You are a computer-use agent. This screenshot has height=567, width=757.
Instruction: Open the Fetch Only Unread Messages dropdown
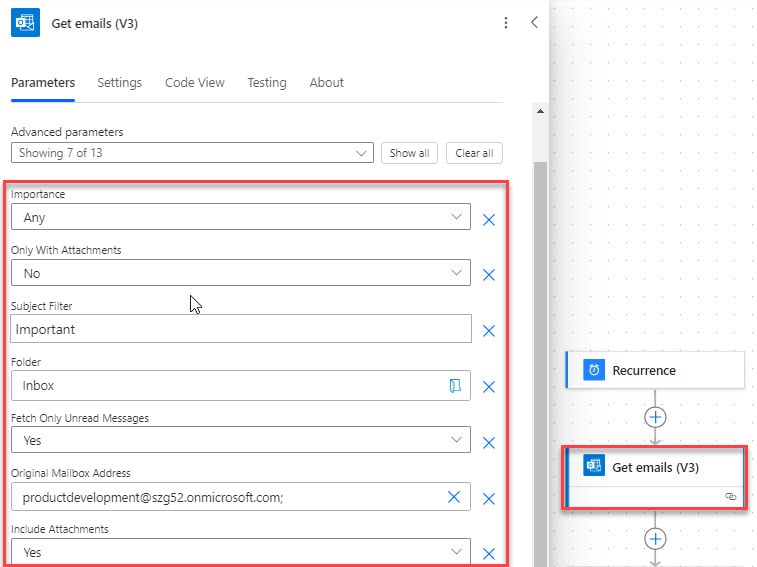[240, 440]
